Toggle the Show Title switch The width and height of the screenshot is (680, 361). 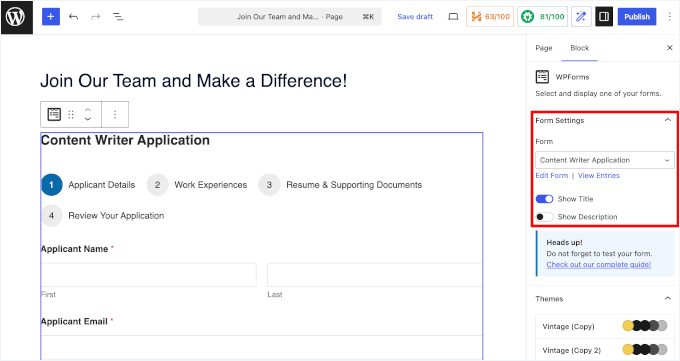[x=544, y=199]
